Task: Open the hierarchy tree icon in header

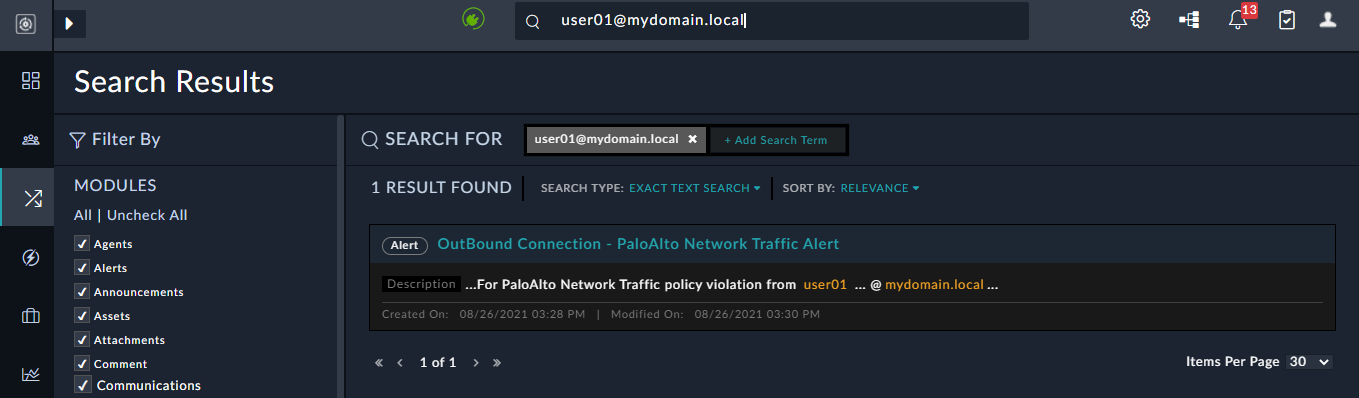Action: 1189,19
